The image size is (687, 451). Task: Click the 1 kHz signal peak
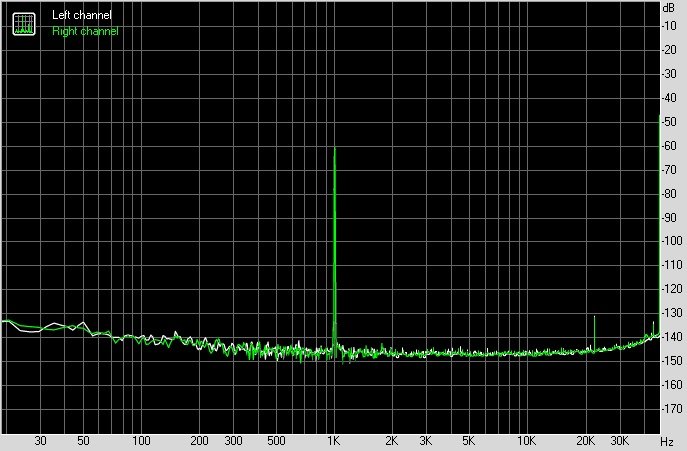(x=335, y=250)
